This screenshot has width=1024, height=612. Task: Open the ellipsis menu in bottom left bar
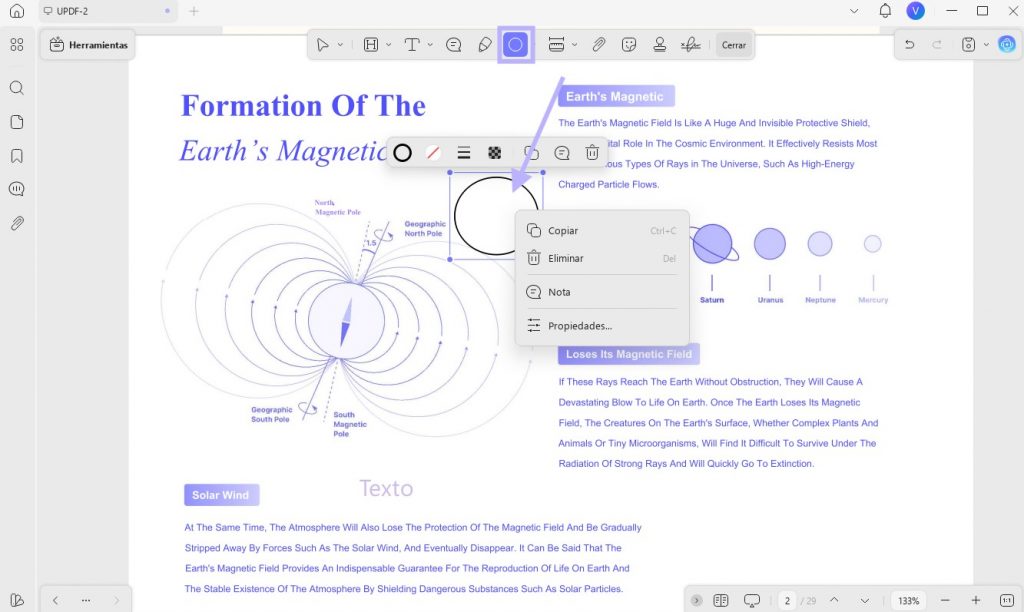click(x=86, y=600)
